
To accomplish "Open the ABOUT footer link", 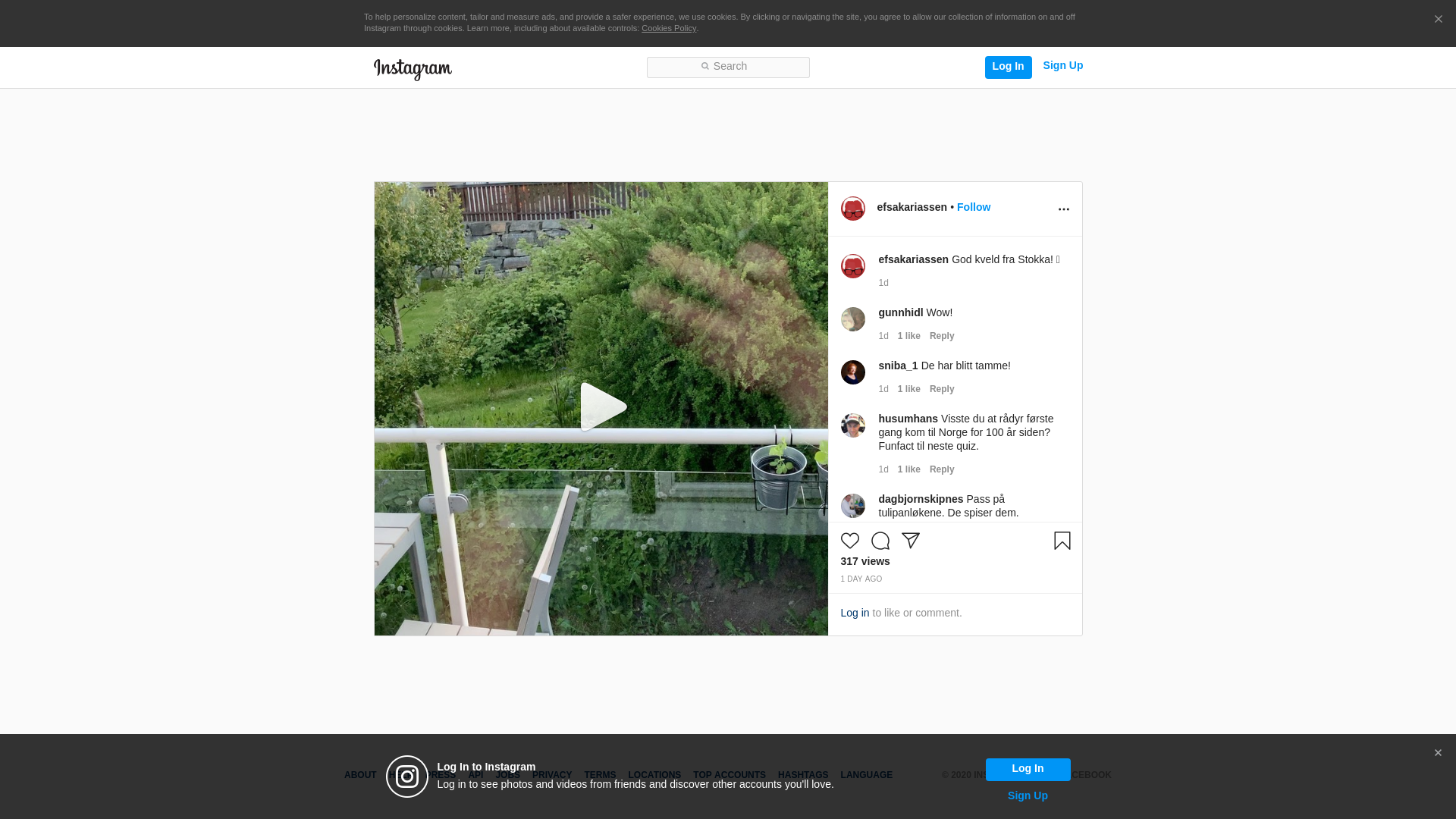I will point(360,776).
